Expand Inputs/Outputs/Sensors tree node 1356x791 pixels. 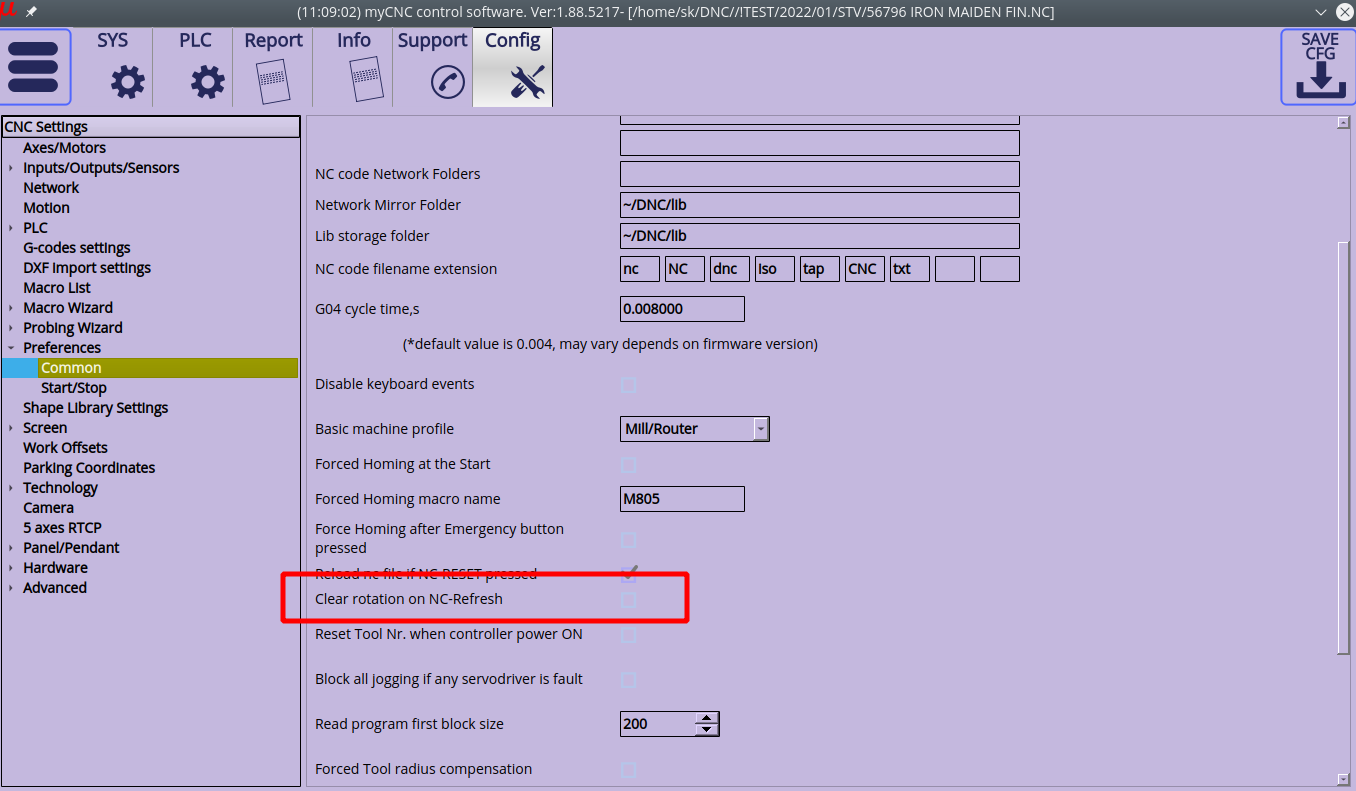(x=11, y=168)
